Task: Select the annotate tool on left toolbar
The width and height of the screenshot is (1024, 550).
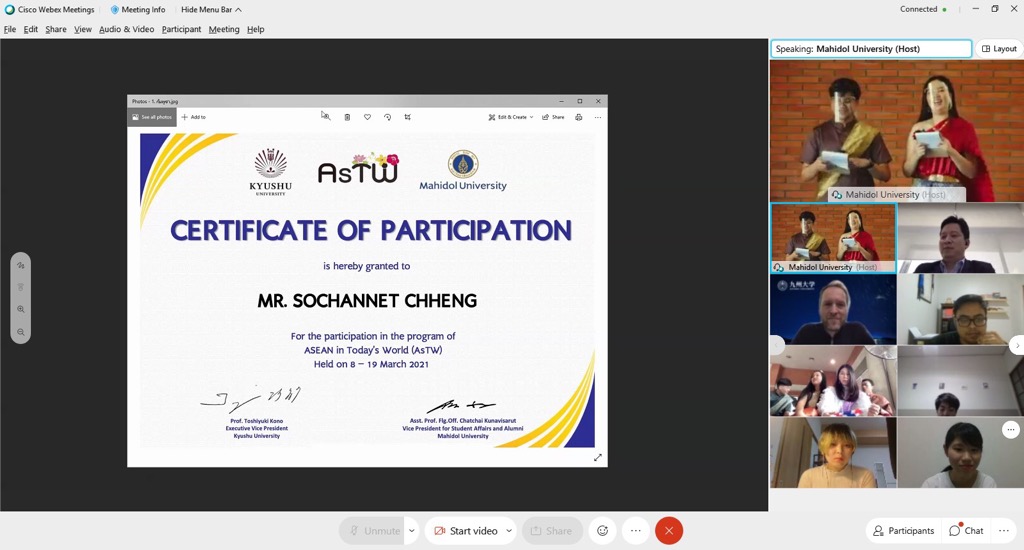Action: 21,266
